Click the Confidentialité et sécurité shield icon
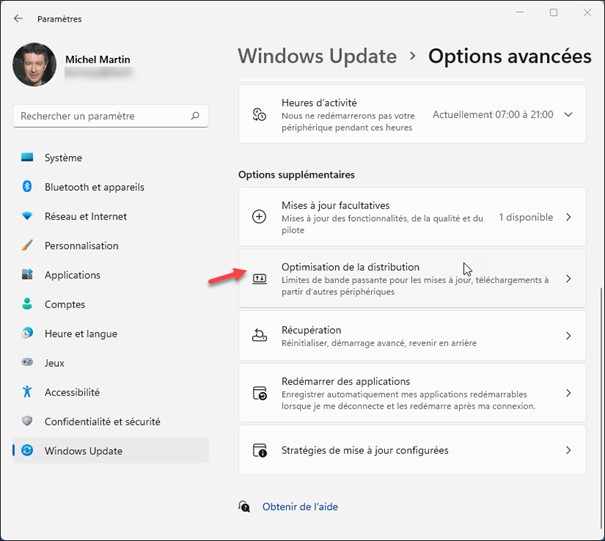The height and width of the screenshot is (541, 605). coord(27,422)
